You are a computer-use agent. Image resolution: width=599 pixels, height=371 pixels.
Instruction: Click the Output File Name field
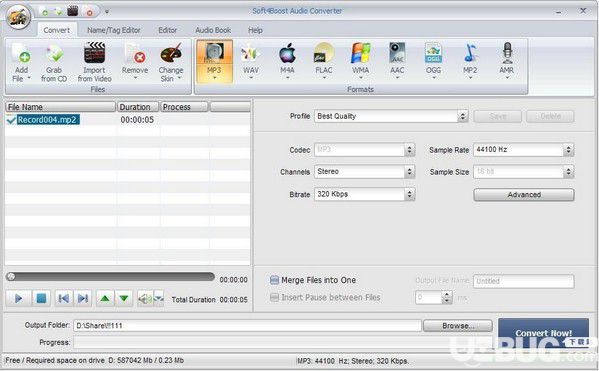[x=523, y=281]
